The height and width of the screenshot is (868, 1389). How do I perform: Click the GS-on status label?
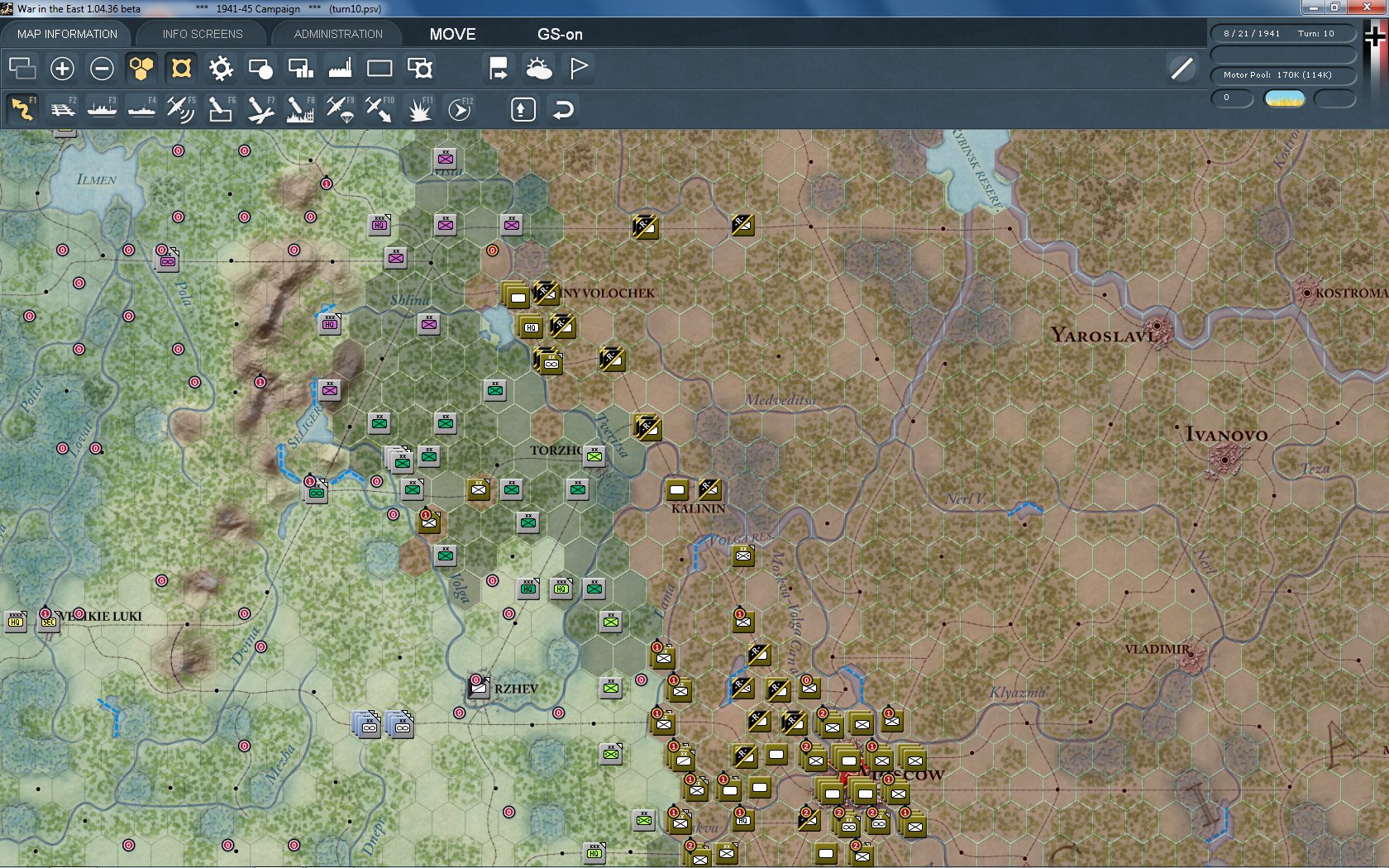click(x=560, y=34)
